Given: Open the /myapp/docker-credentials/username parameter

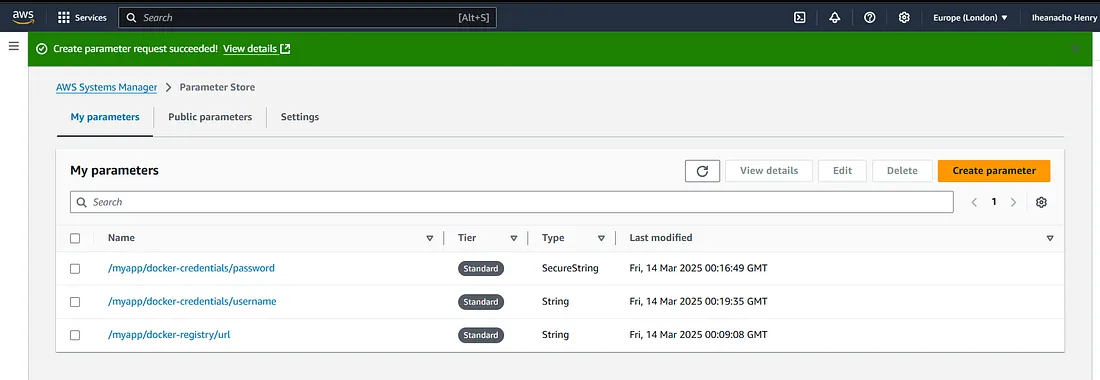Looking at the screenshot, I should coord(192,301).
